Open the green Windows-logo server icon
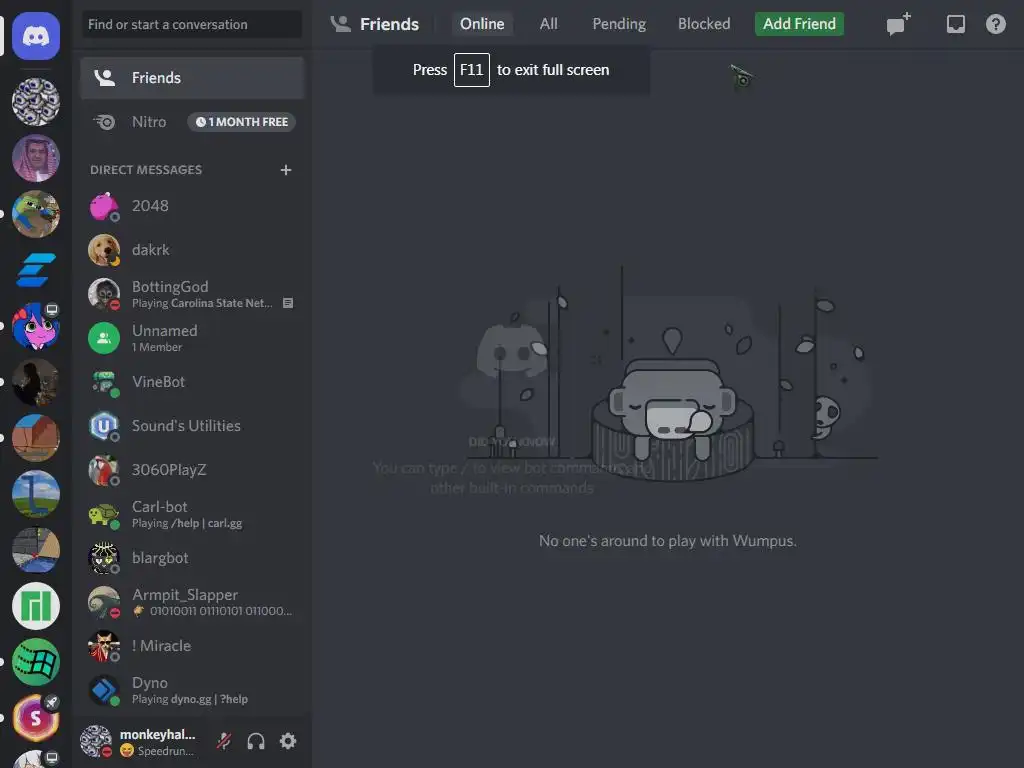This screenshot has width=1024, height=768. (x=36, y=662)
